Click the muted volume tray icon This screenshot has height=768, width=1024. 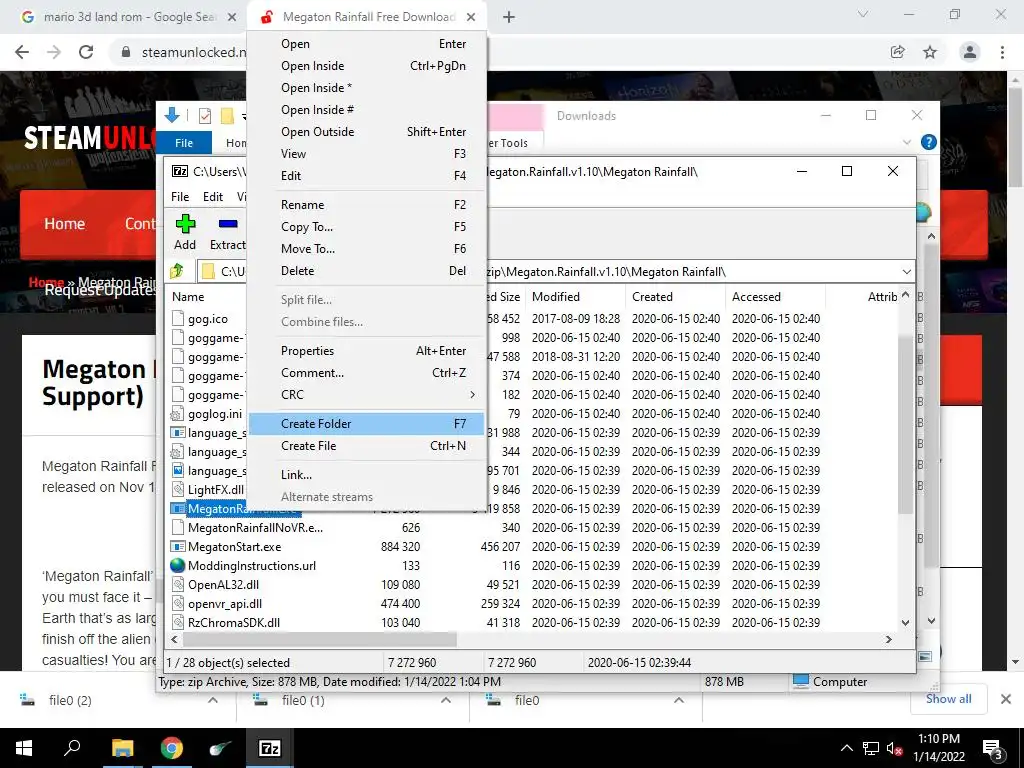895,749
